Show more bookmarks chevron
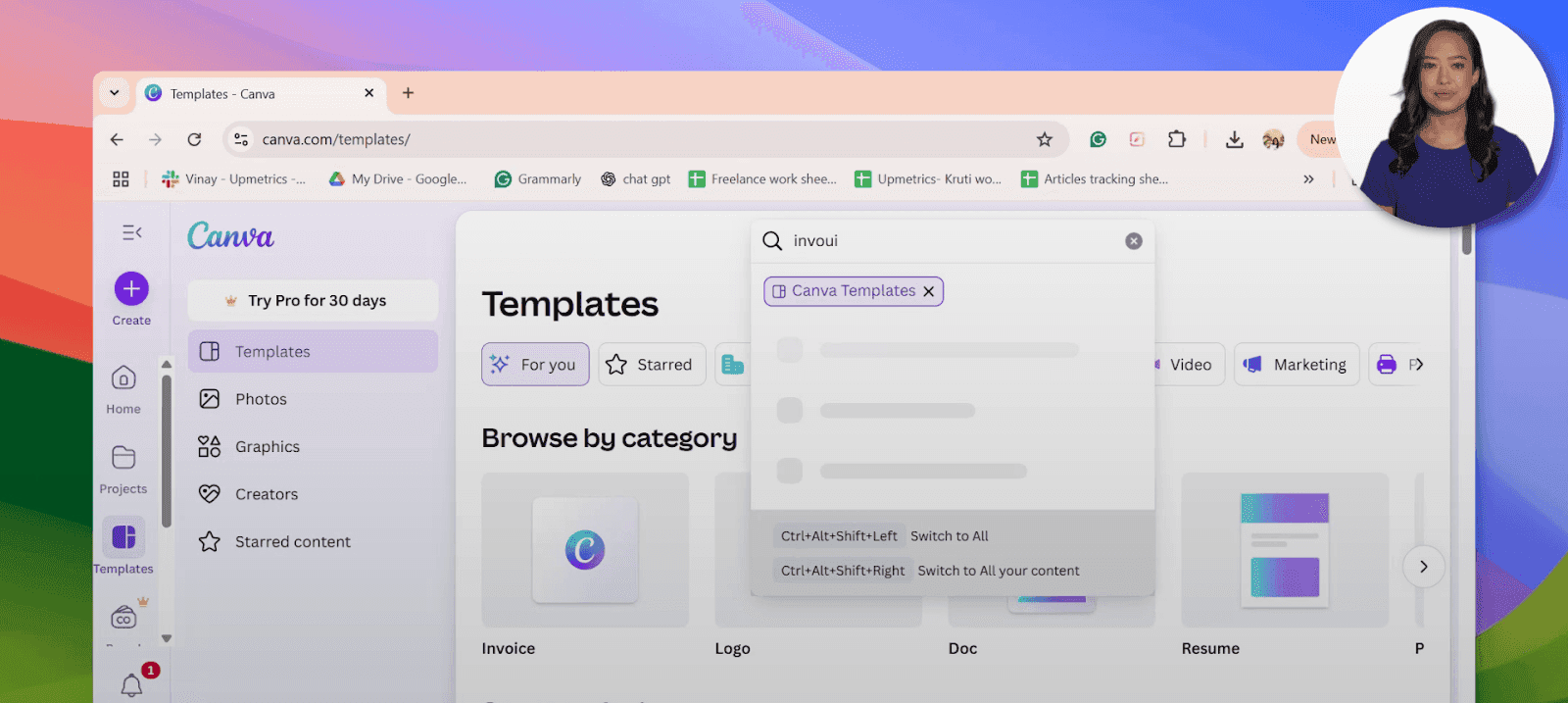The image size is (1568, 703). 1308,178
